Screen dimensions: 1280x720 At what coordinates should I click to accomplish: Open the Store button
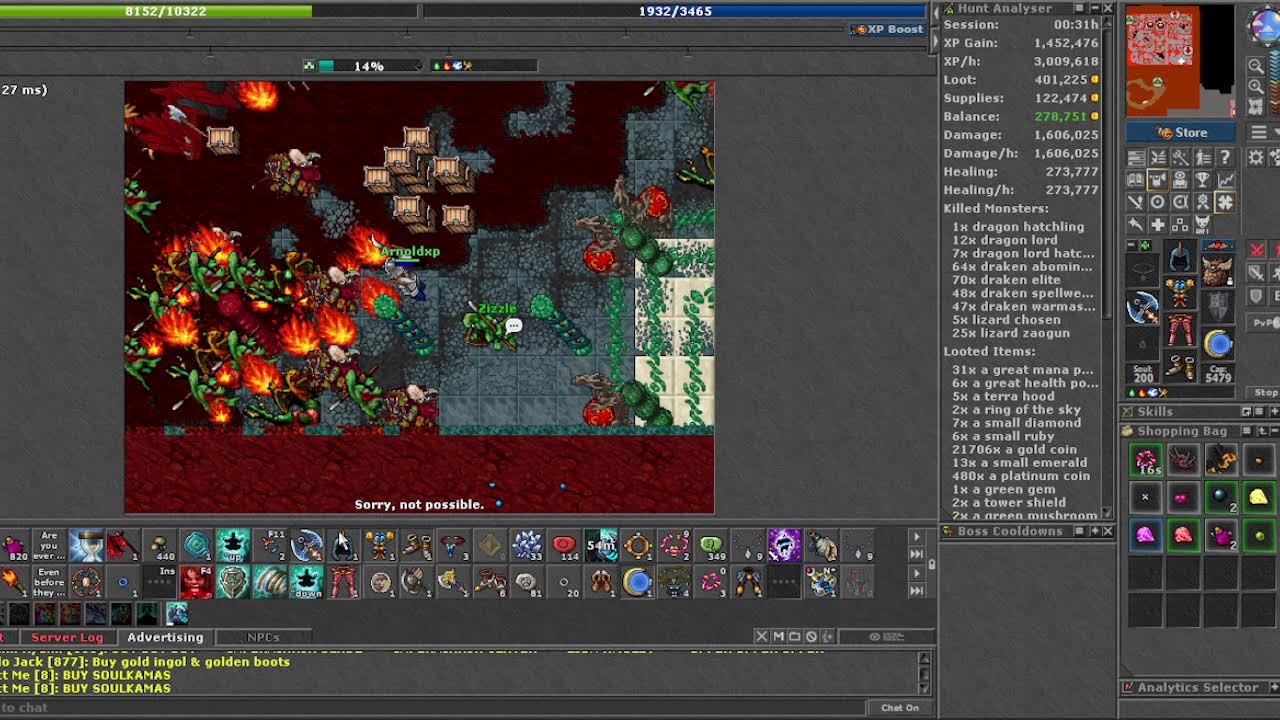click(x=1181, y=132)
